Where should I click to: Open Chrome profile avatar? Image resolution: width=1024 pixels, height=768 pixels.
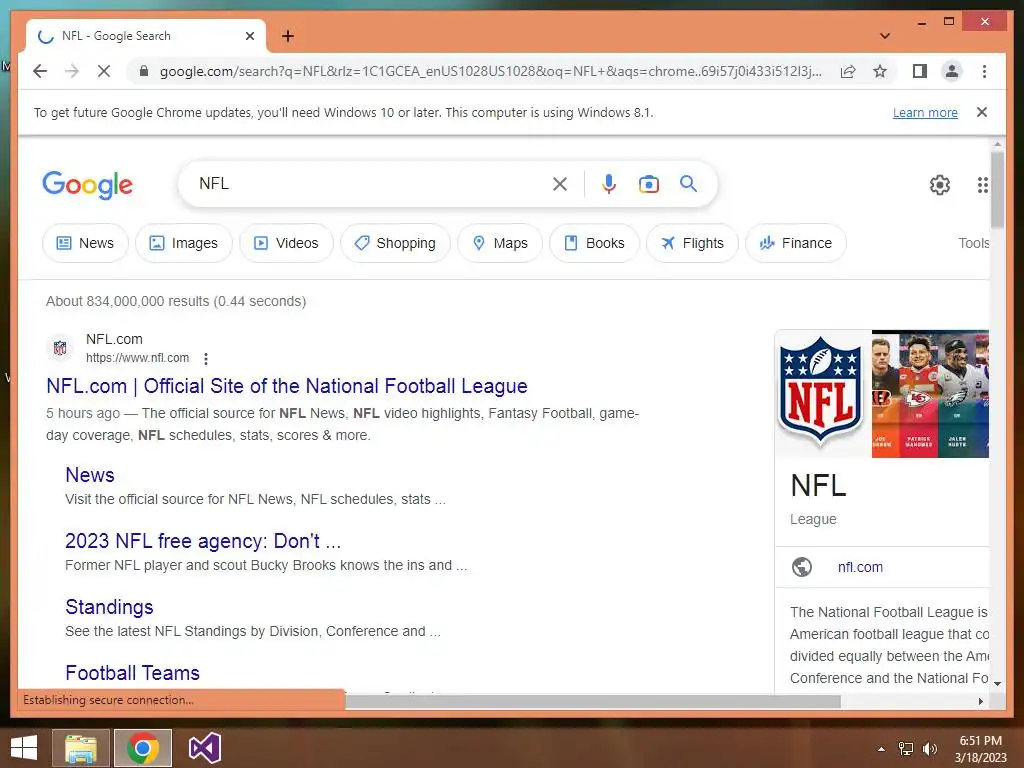coord(952,71)
